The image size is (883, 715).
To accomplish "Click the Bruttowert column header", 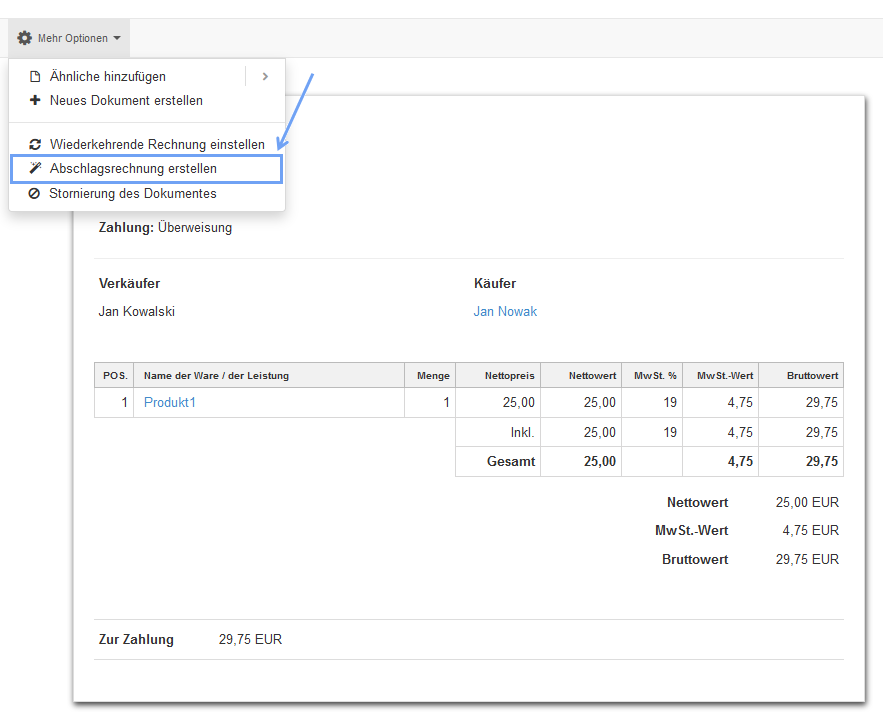I will (x=811, y=376).
